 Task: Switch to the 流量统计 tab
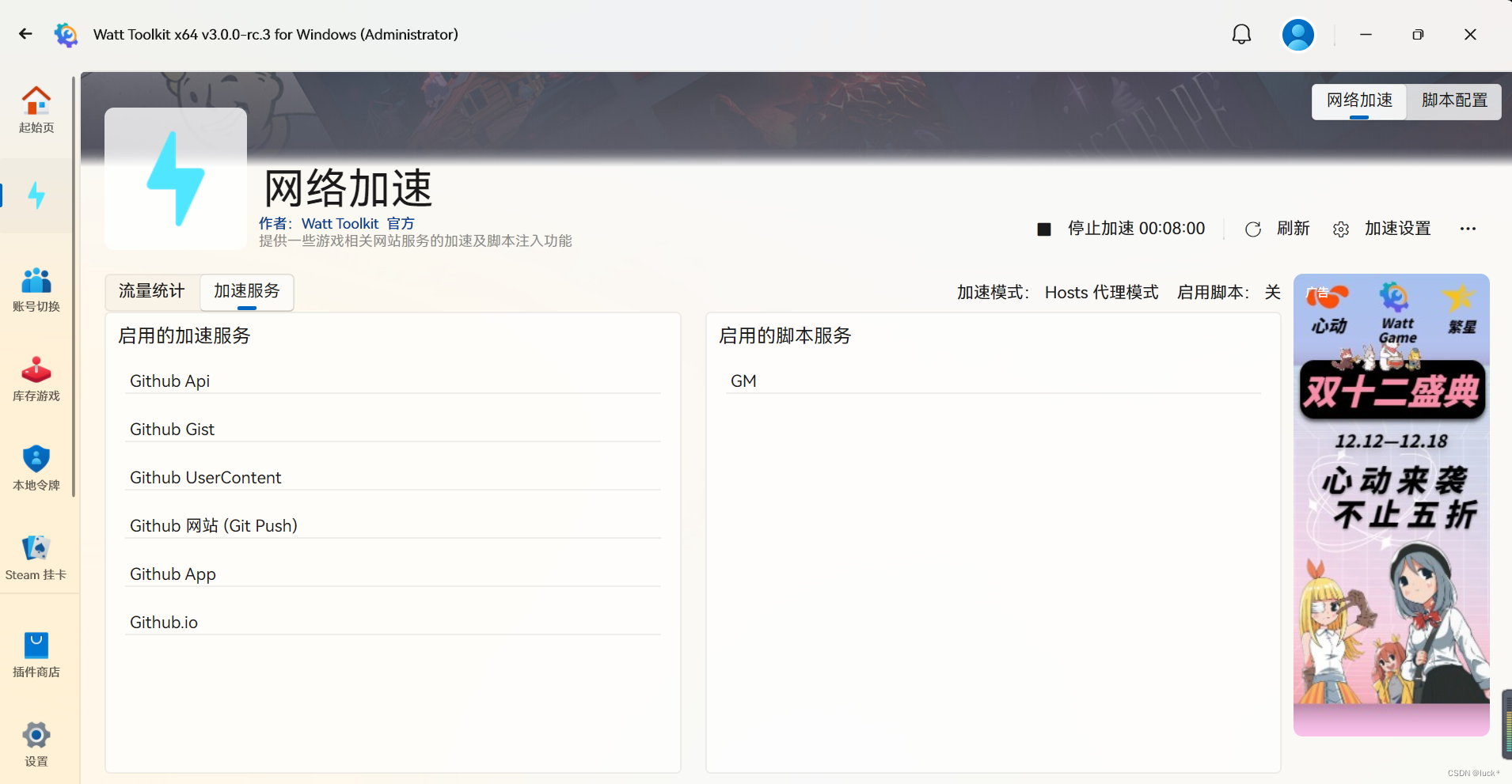pyautogui.click(x=150, y=291)
